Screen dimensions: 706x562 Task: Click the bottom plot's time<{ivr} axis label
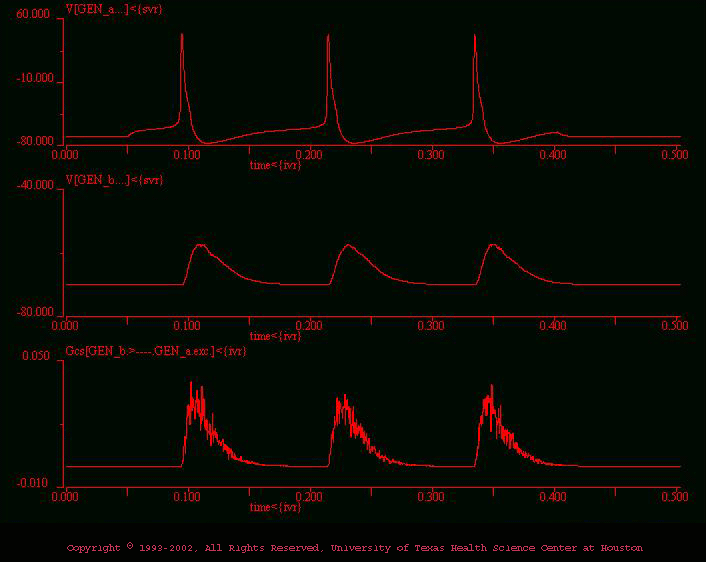[275, 507]
